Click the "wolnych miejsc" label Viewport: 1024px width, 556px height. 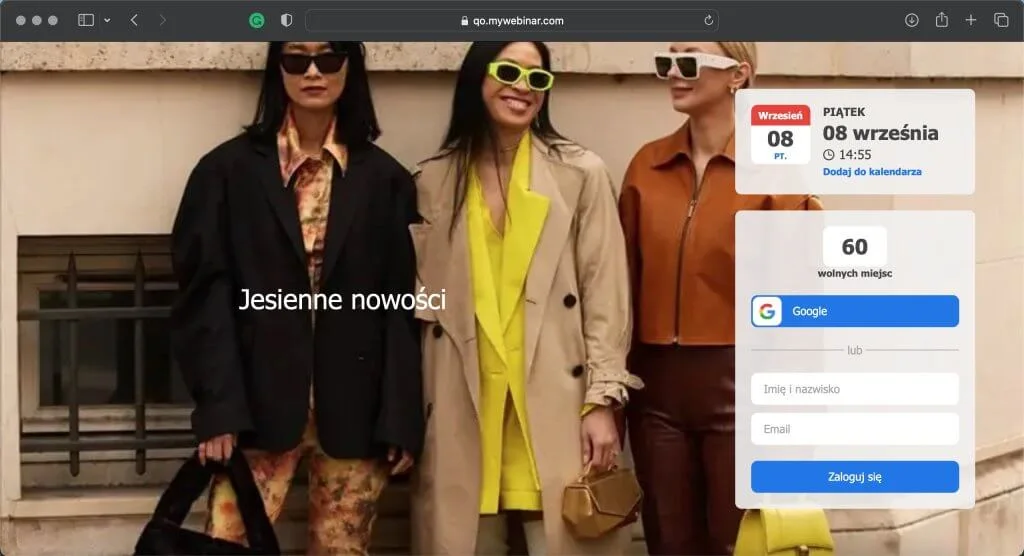pyautogui.click(x=855, y=274)
